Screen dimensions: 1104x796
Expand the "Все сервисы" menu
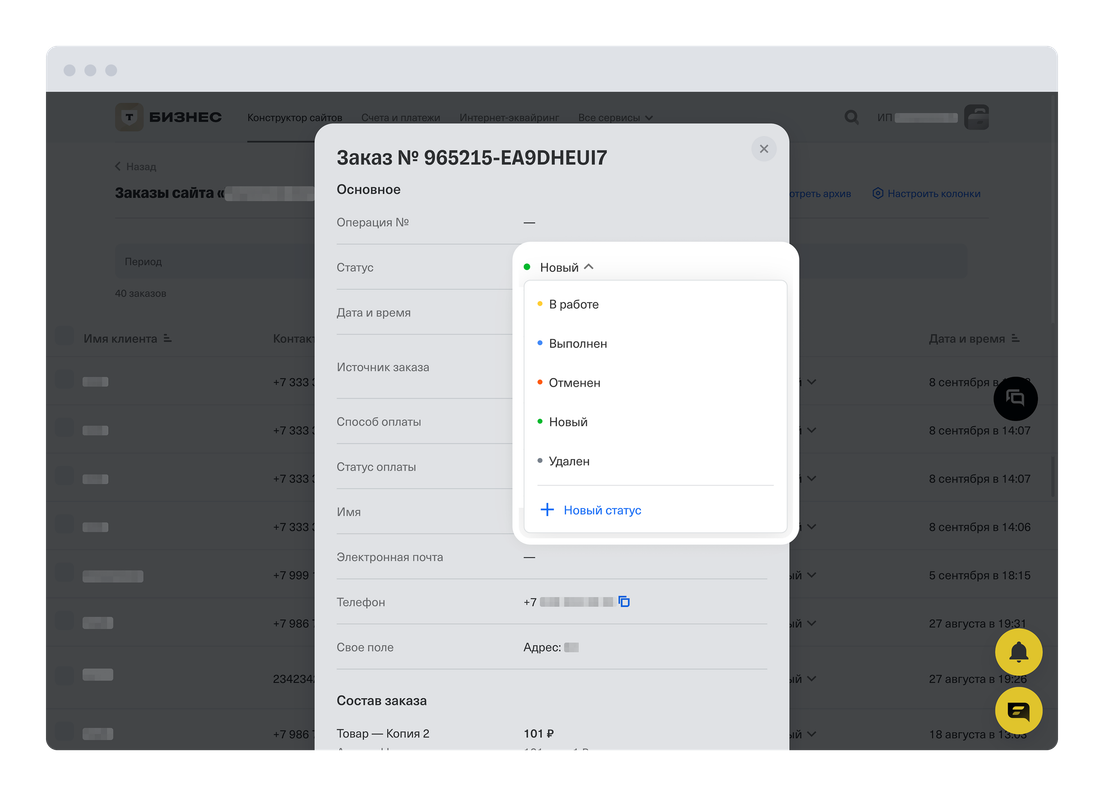[x=615, y=118]
